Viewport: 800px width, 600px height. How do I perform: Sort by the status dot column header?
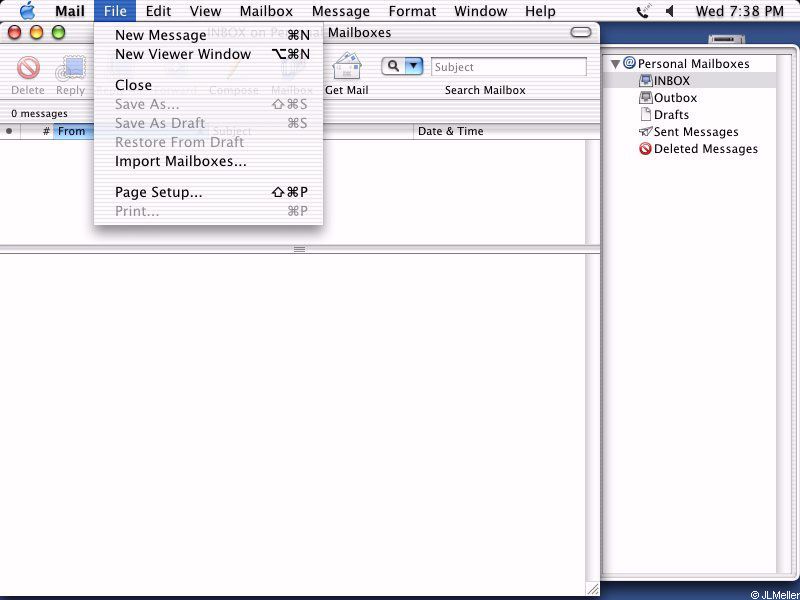click(x=9, y=131)
